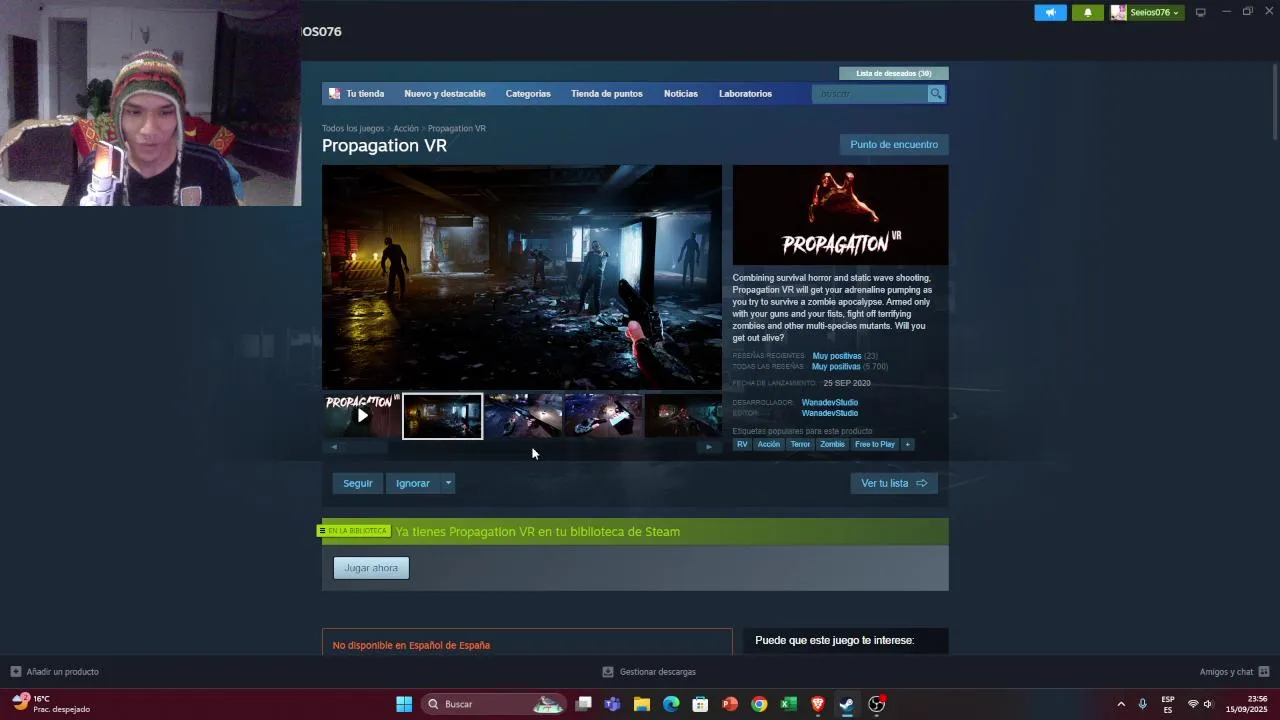Click the thumbnail strip slider handle

pyautogui.click(x=367, y=447)
